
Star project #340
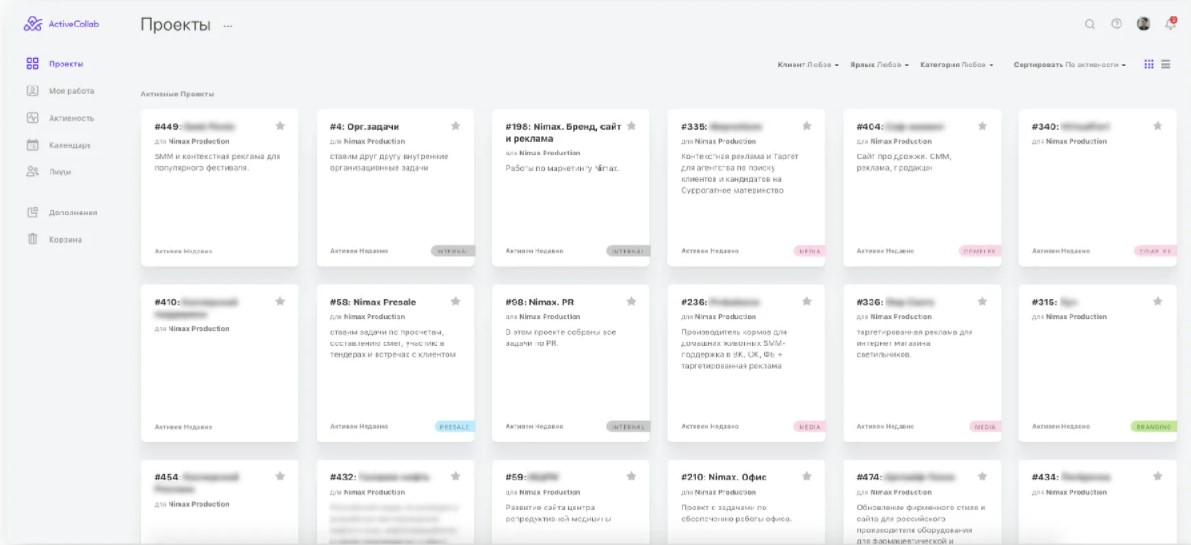click(1158, 126)
